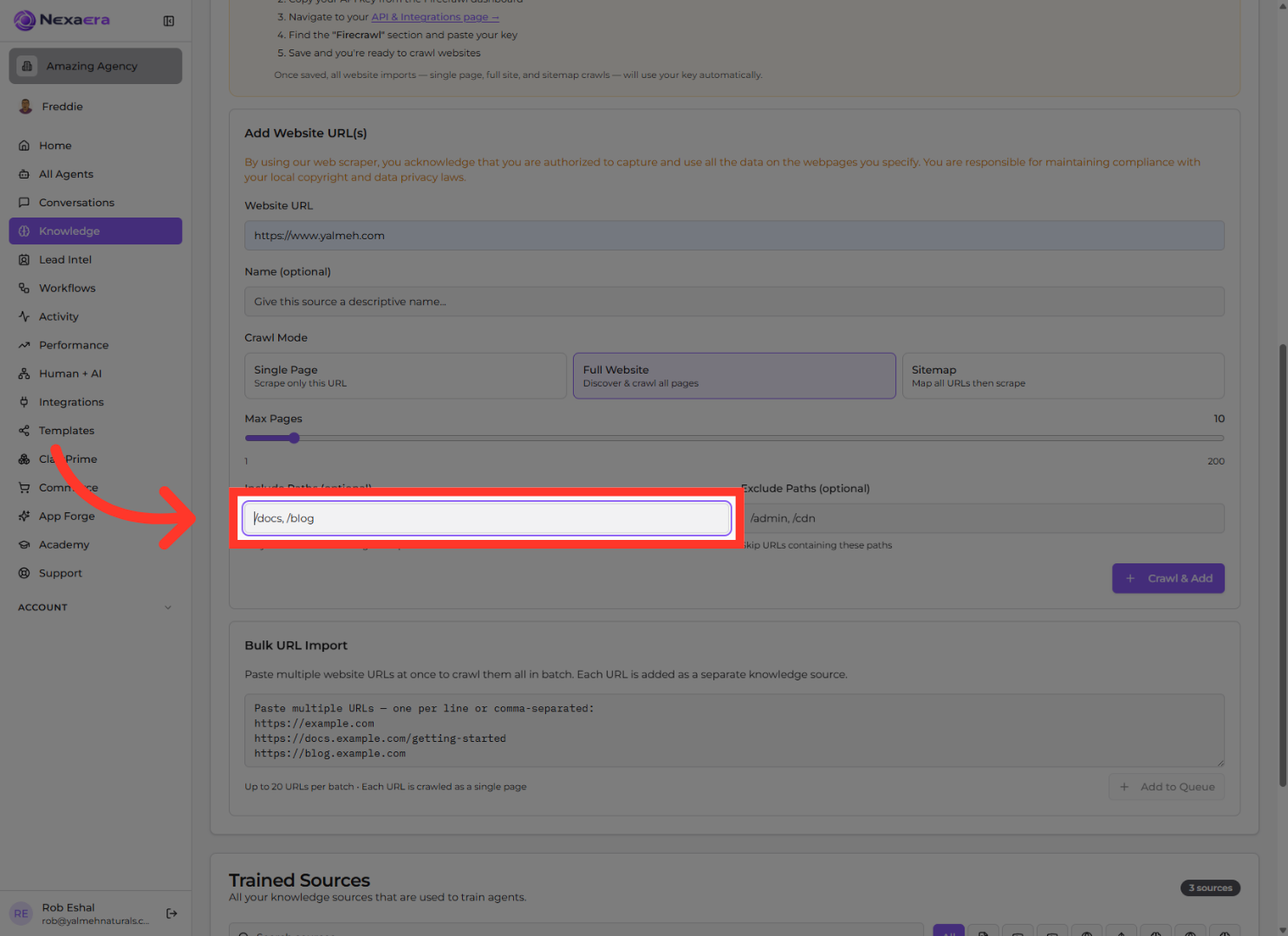Click the Integrations plug icon

(24, 403)
